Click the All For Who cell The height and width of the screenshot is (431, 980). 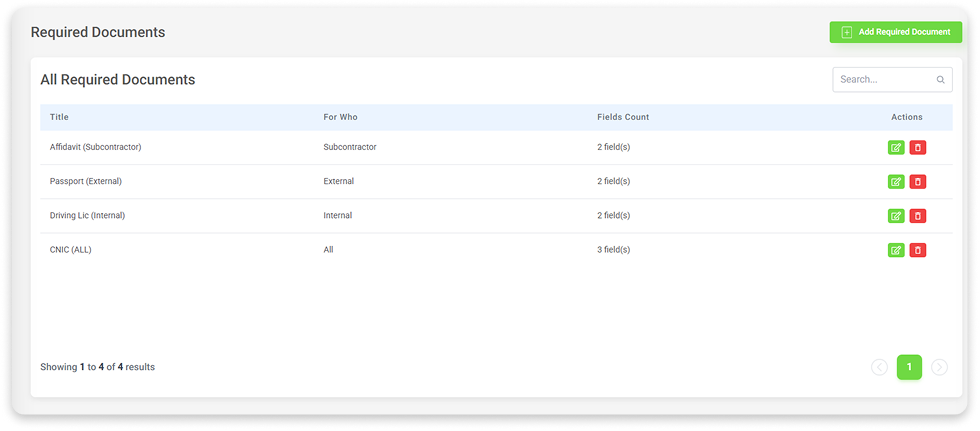tap(328, 250)
